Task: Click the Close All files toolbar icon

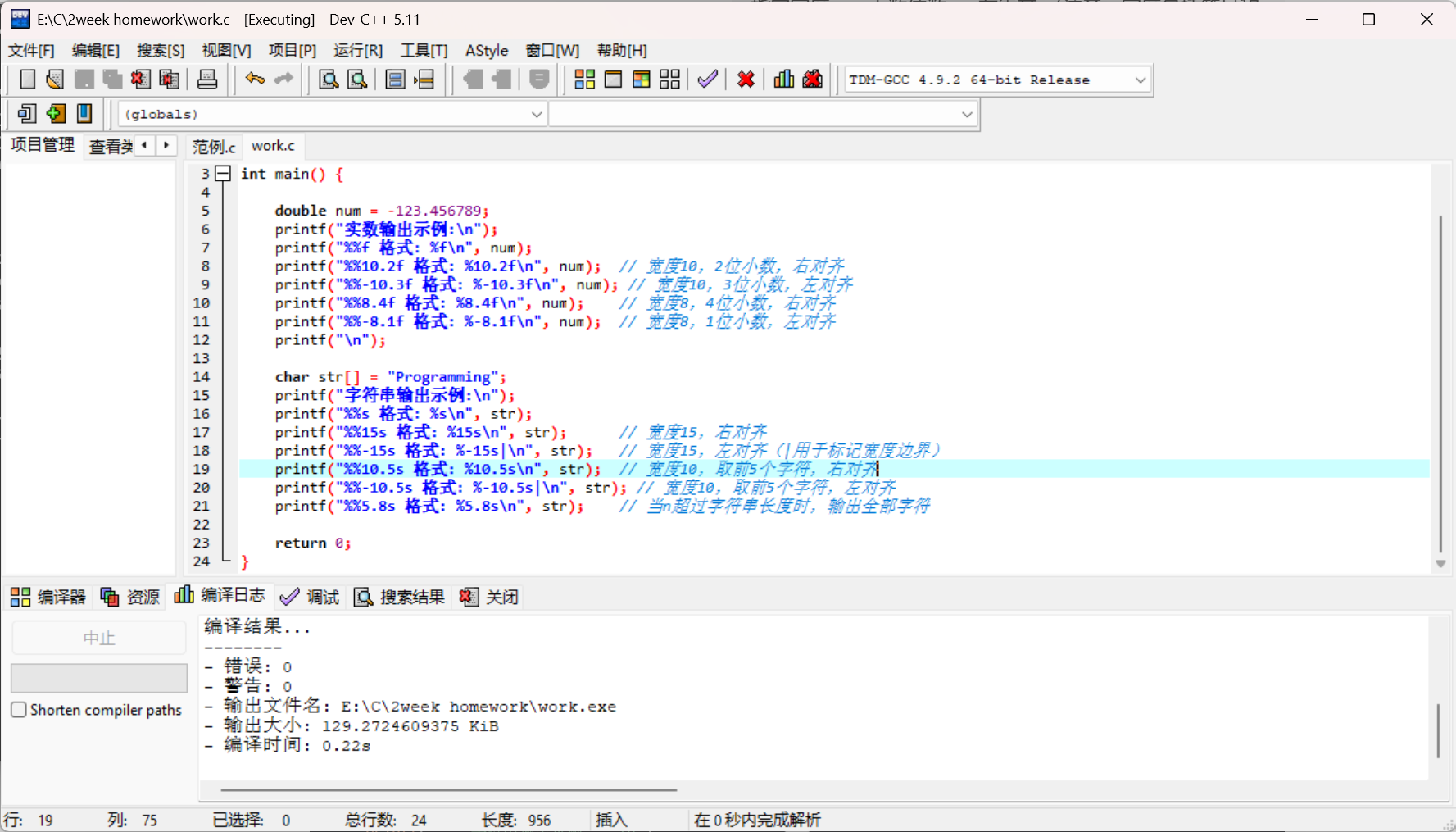Action: (170, 80)
